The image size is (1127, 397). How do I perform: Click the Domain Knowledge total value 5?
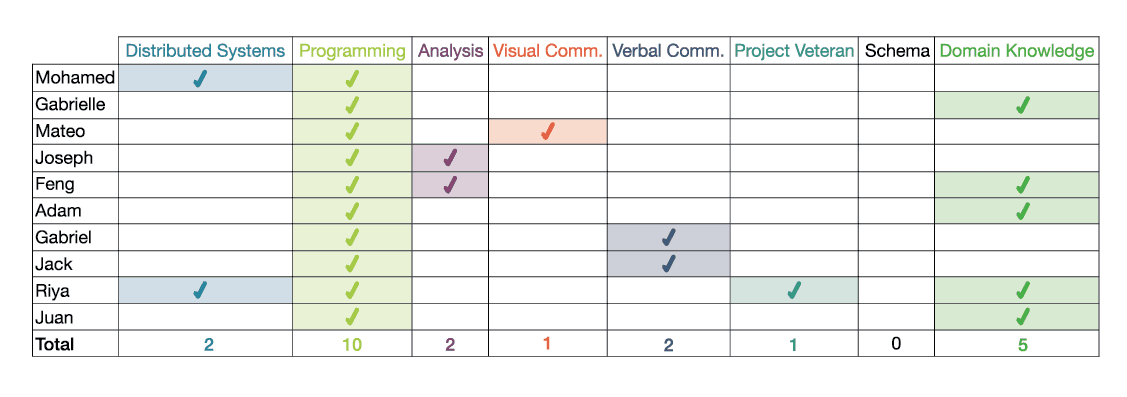click(1022, 344)
